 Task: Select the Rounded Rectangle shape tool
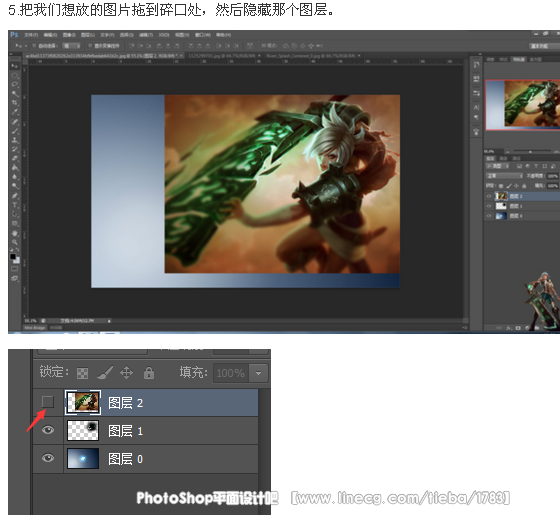14,224
